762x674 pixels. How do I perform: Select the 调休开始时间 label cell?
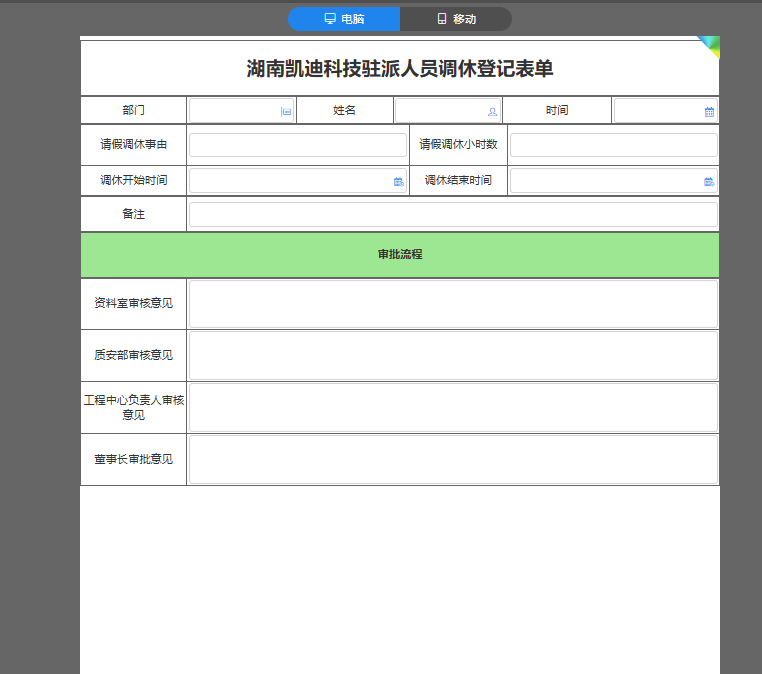(133, 180)
